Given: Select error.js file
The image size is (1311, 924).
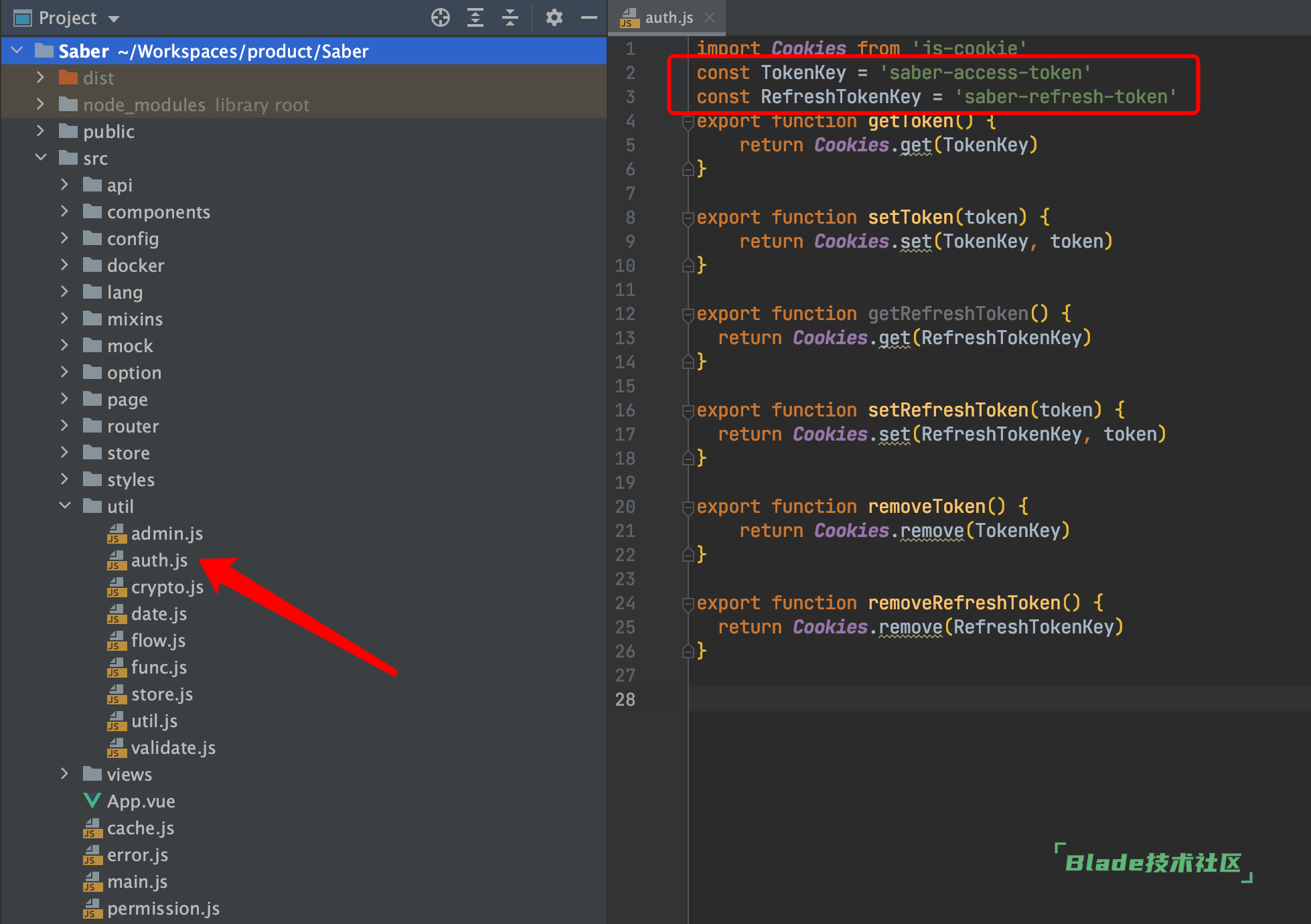Looking at the screenshot, I should point(137,855).
